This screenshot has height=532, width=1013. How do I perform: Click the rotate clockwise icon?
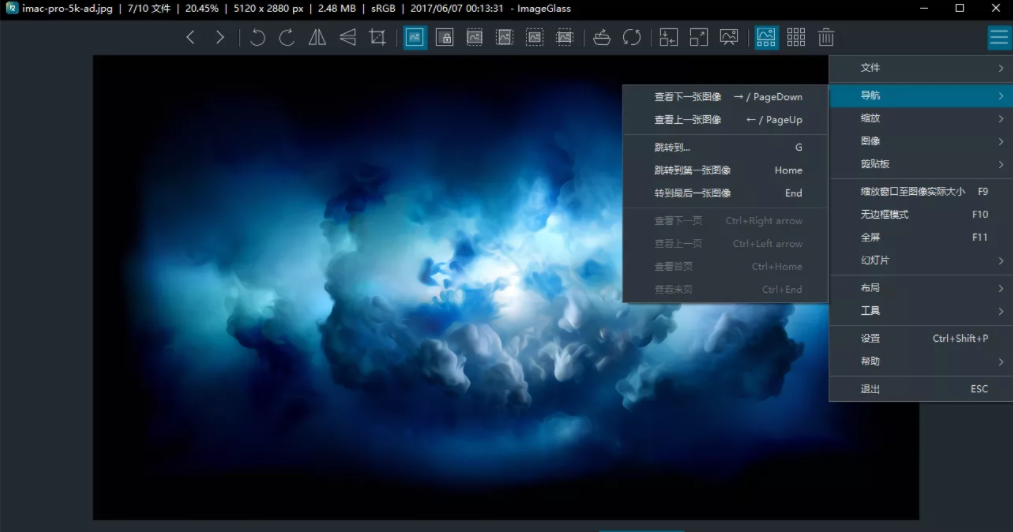[x=287, y=38]
